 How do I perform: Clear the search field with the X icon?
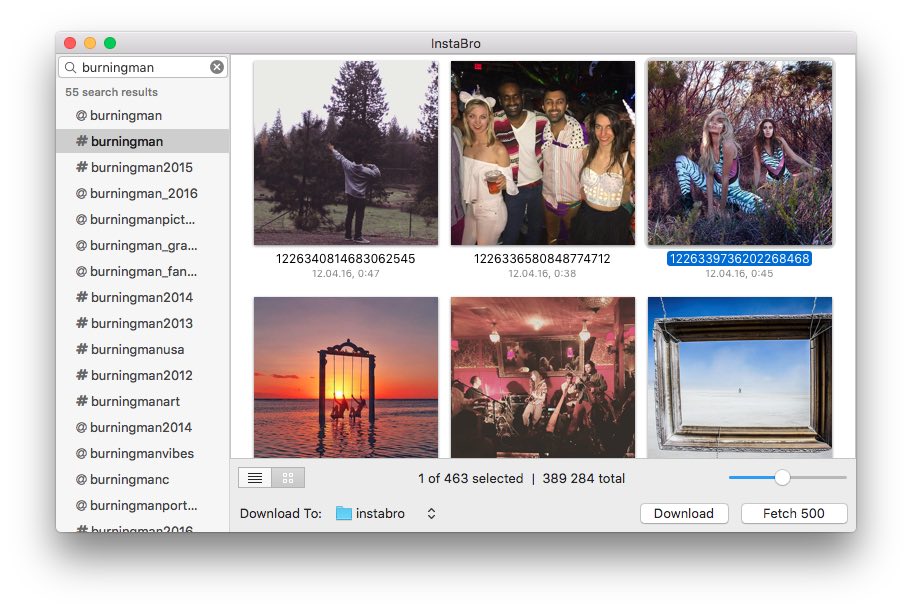pyautogui.click(x=217, y=67)
